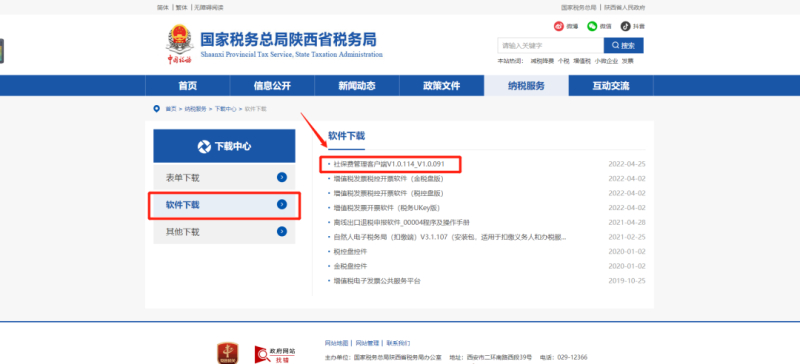
Task: Click 纳税服务 in the breadcrumb
Action: [195, 109]
